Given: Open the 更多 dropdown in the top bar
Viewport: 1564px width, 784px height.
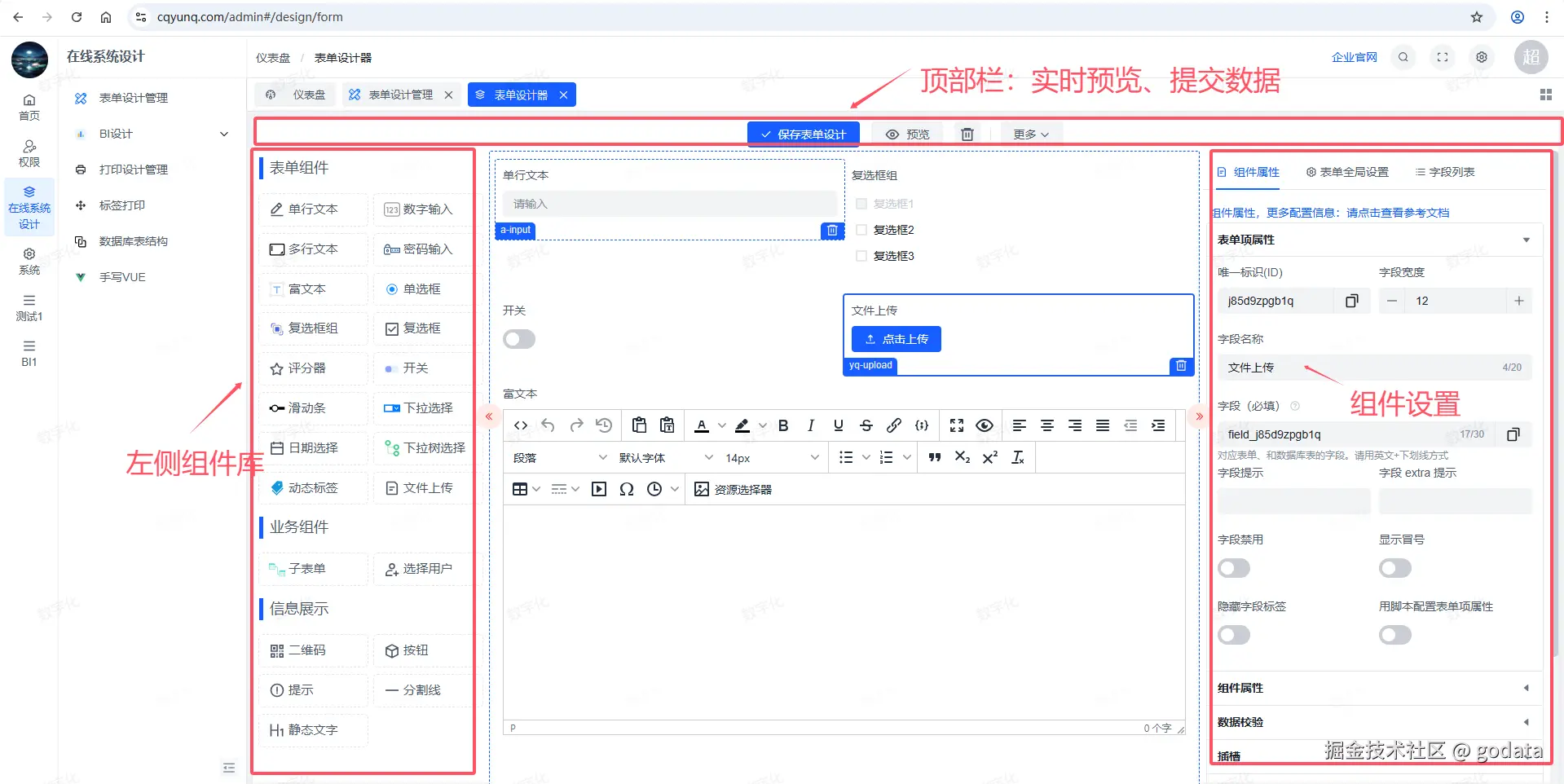Looking at the screenshot, I should pos(1030,134).
